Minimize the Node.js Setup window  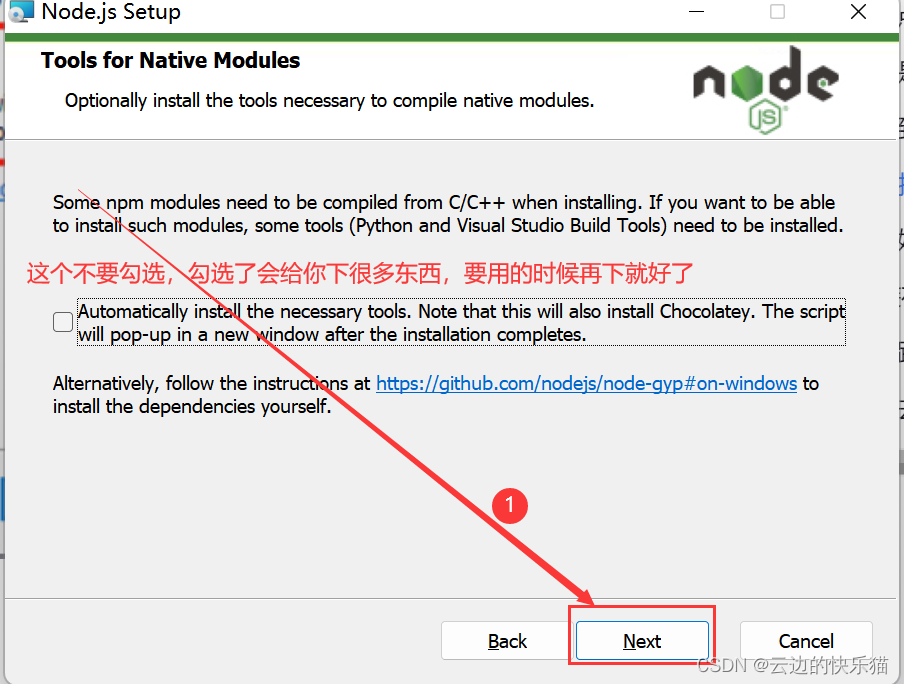click(x=697, y=12)
